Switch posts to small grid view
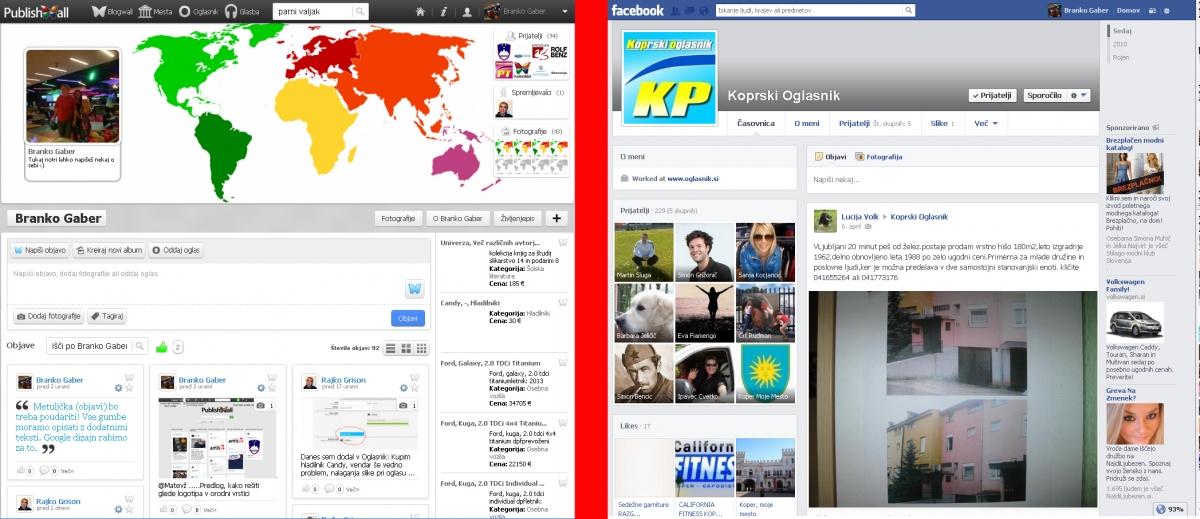1200x519 pixels. (x=421, y=348)
